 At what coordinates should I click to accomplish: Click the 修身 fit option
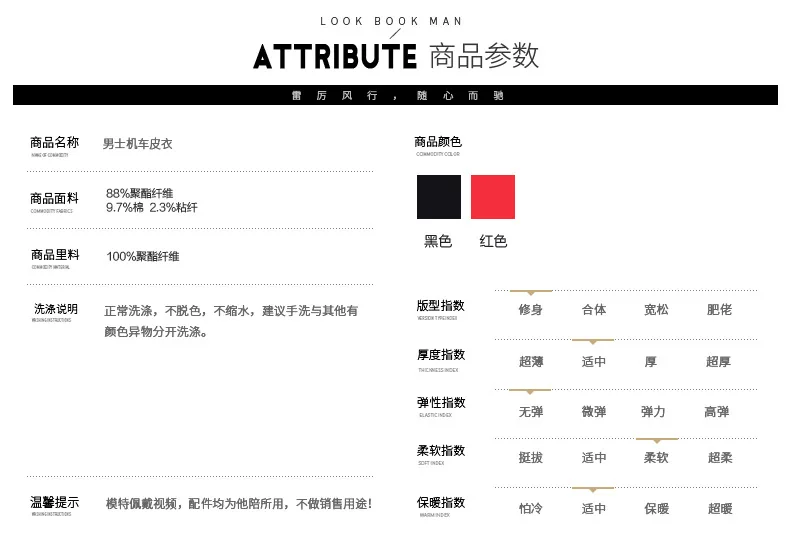pyautogui.click(x=531, y=310)
